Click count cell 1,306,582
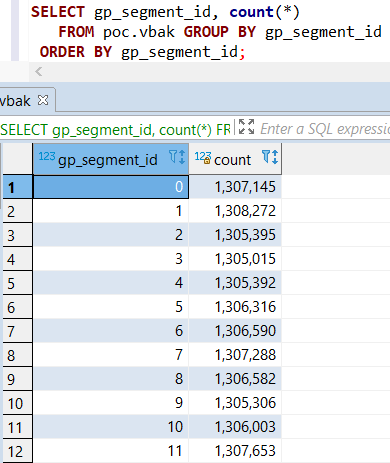Screen dimensions: 390x463 235,379
